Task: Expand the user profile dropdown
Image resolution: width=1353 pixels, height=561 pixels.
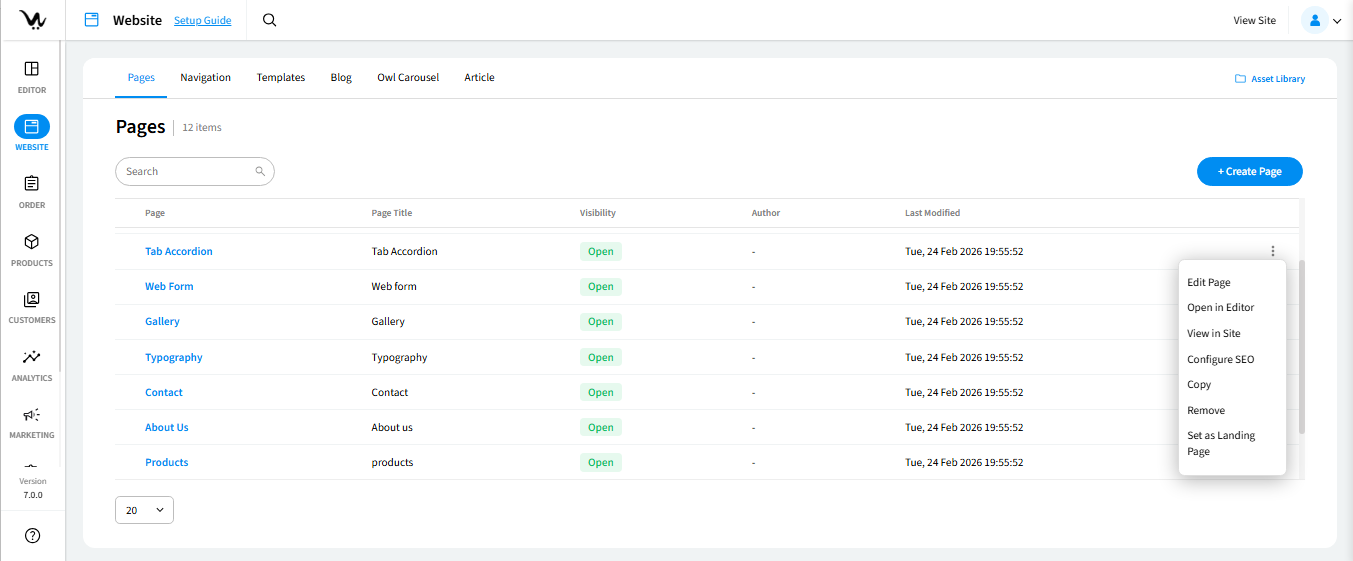Action: pyautogui.click(x=1321, y=20)
